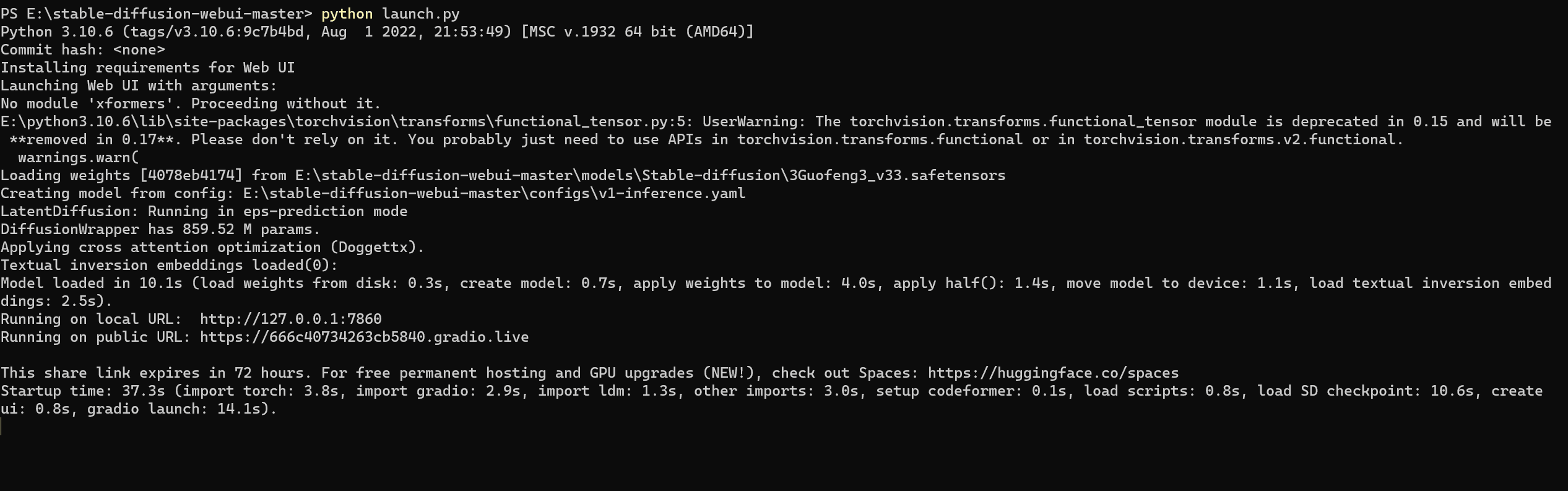The image size is (1568, 491).
Task: Click the "Startup time: 37.3s" text
Action: [x=83, y=391]
